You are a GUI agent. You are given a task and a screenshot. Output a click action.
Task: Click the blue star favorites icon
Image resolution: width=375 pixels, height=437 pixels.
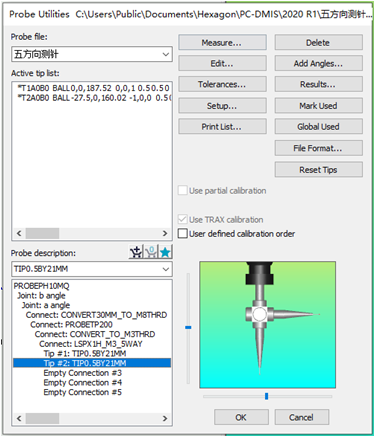[x=165, y=252]
